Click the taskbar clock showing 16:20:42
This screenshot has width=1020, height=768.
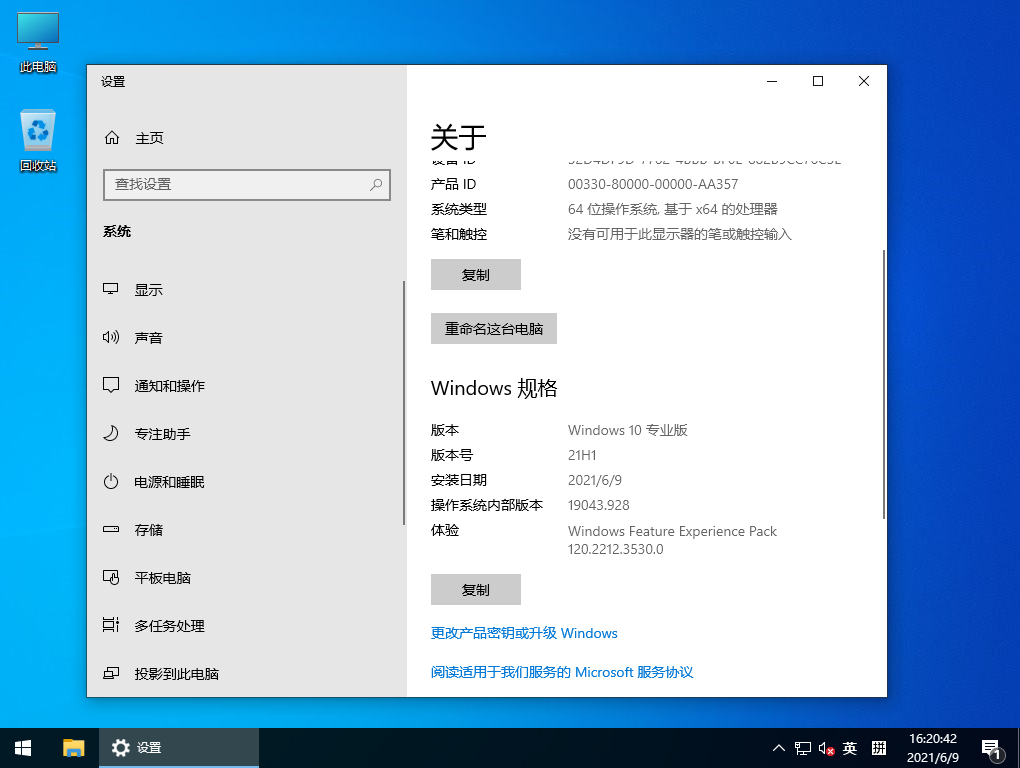[x=933, y=748]
